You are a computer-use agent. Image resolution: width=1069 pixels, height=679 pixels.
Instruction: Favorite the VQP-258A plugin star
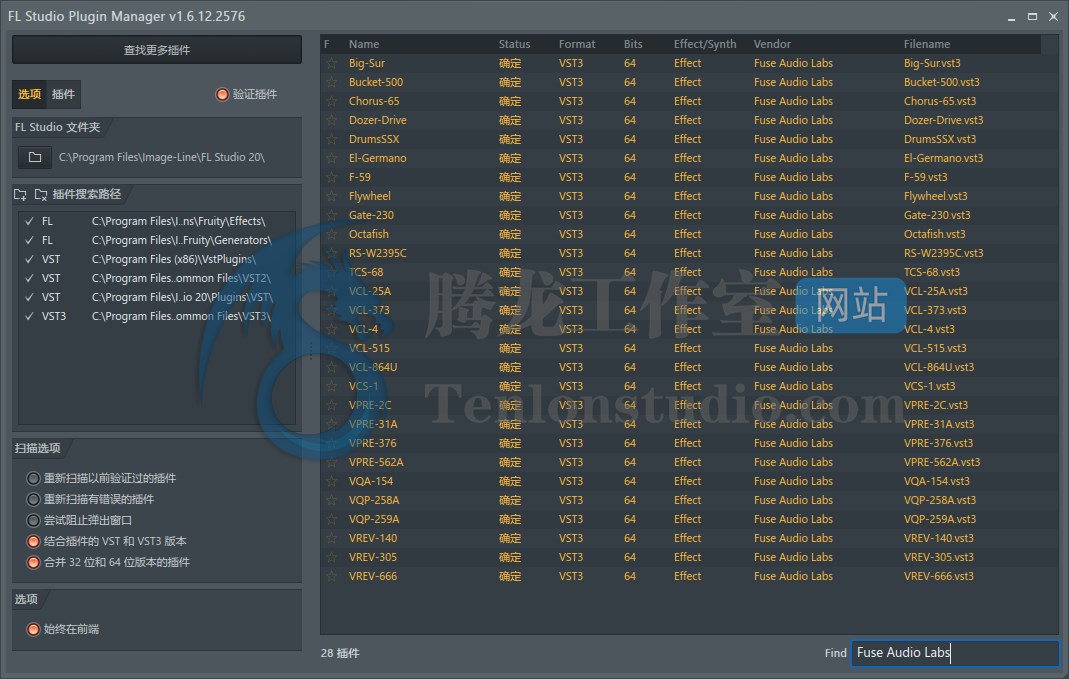(331, 500)
